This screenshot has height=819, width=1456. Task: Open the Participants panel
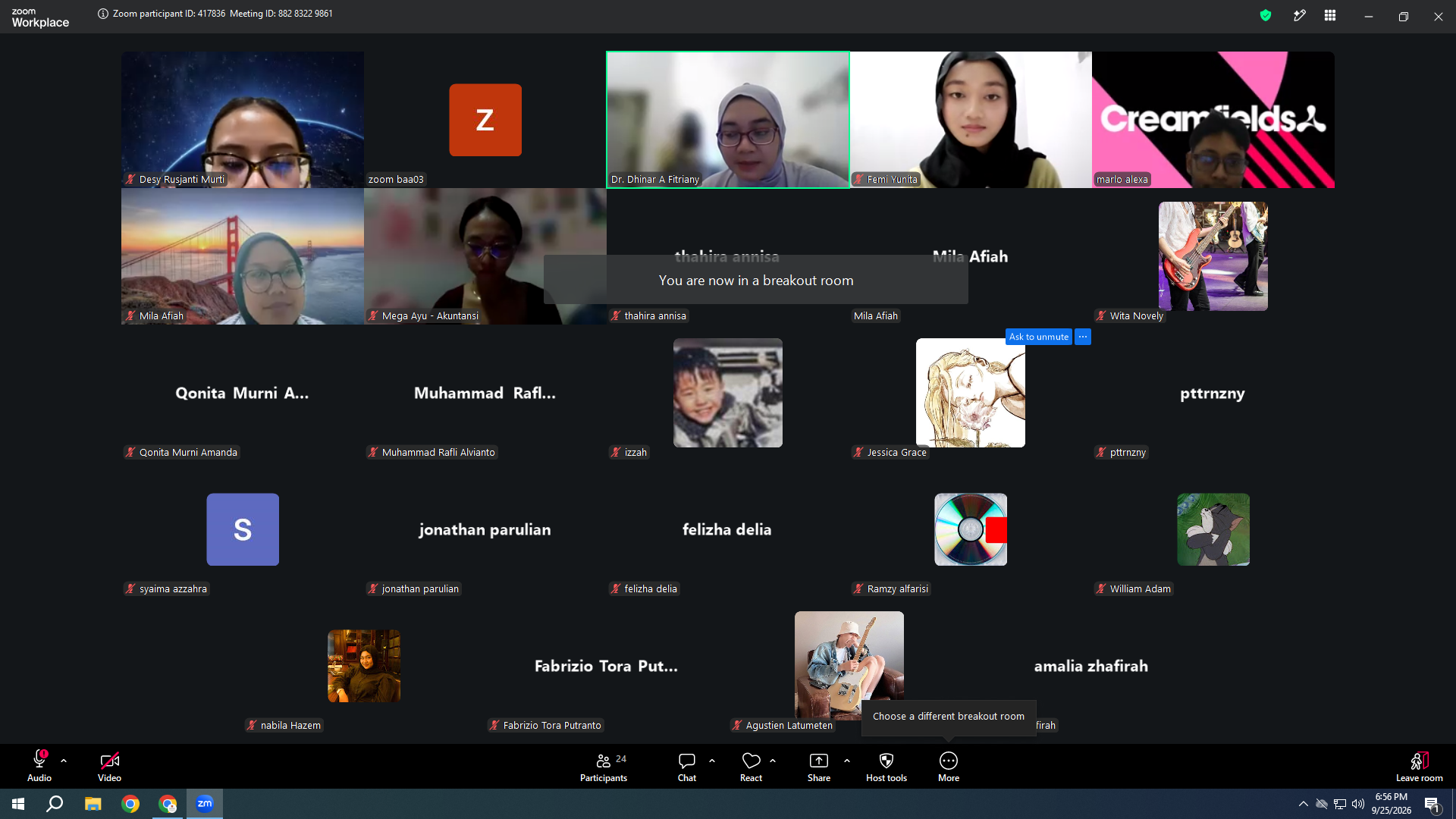click(604, 767)
